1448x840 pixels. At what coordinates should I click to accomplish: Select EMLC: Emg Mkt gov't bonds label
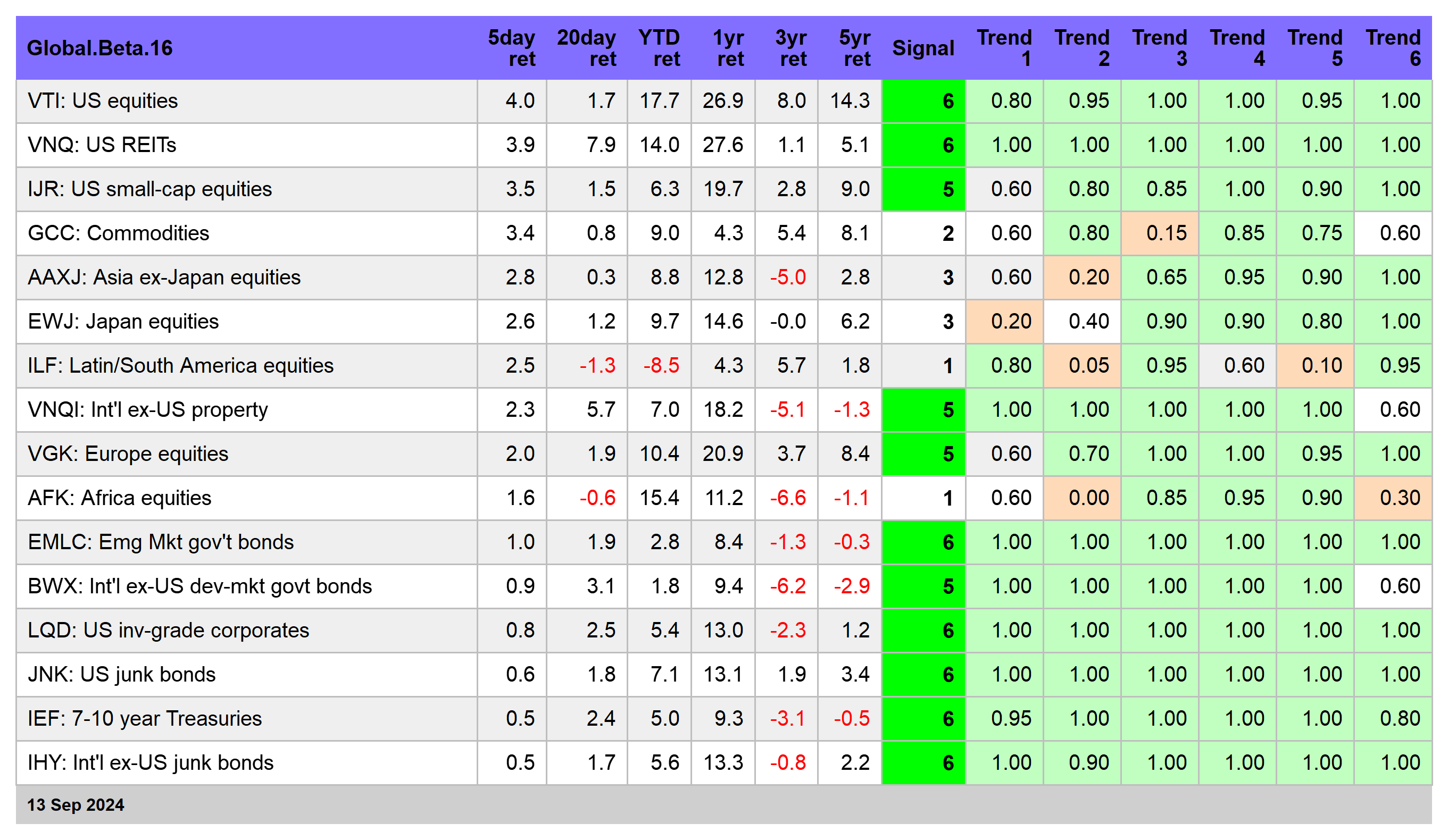coord(160,542)
